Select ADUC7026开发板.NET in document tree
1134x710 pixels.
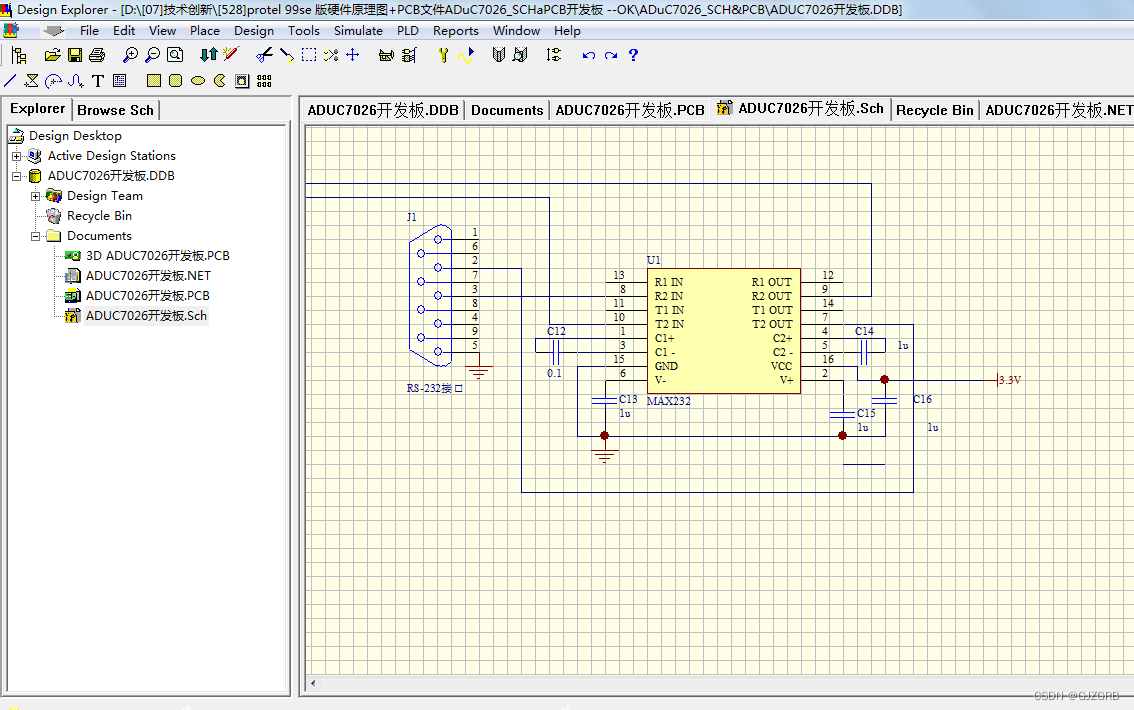(148, 275)
